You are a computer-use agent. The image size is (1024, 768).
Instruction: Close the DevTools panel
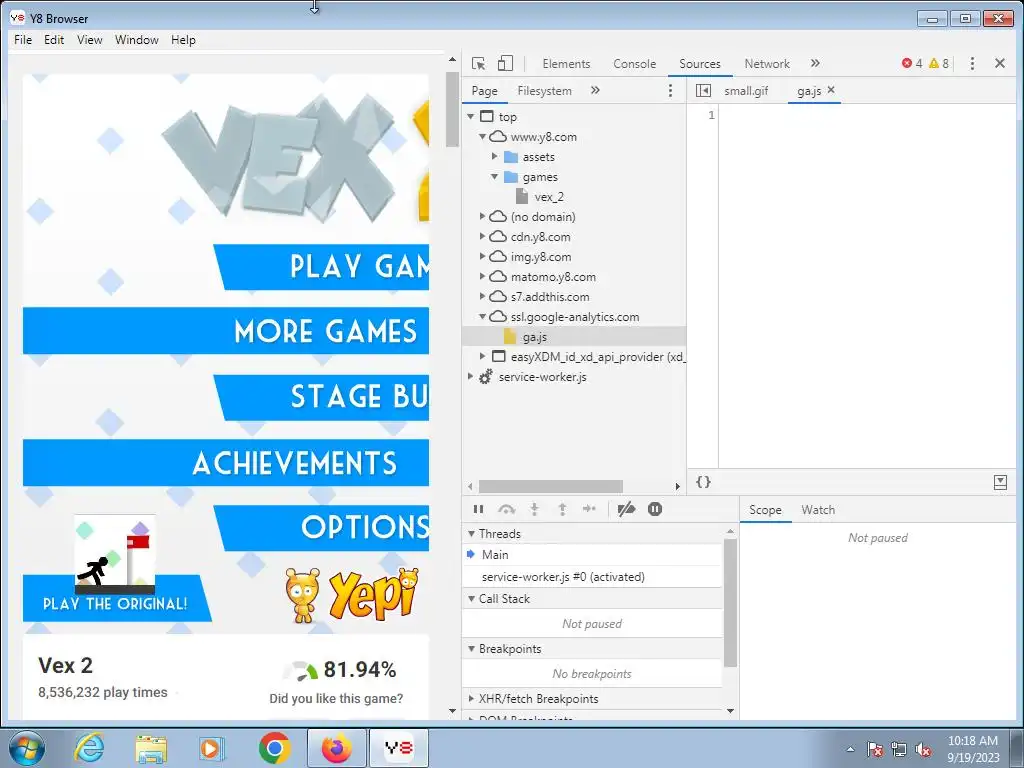(x=1000, y=63)
